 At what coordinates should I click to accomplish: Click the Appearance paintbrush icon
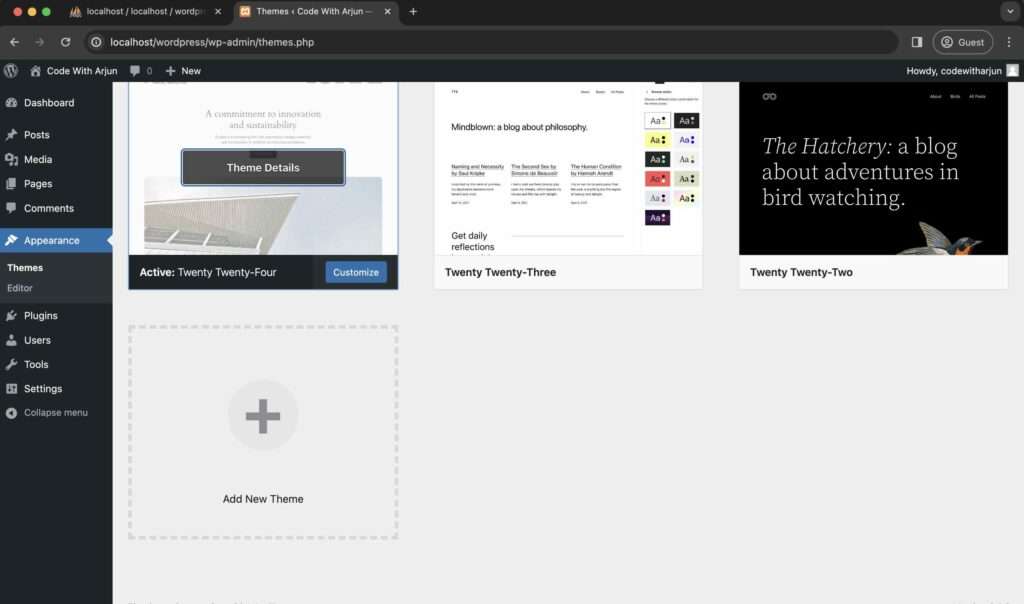(x=11, y=240)
